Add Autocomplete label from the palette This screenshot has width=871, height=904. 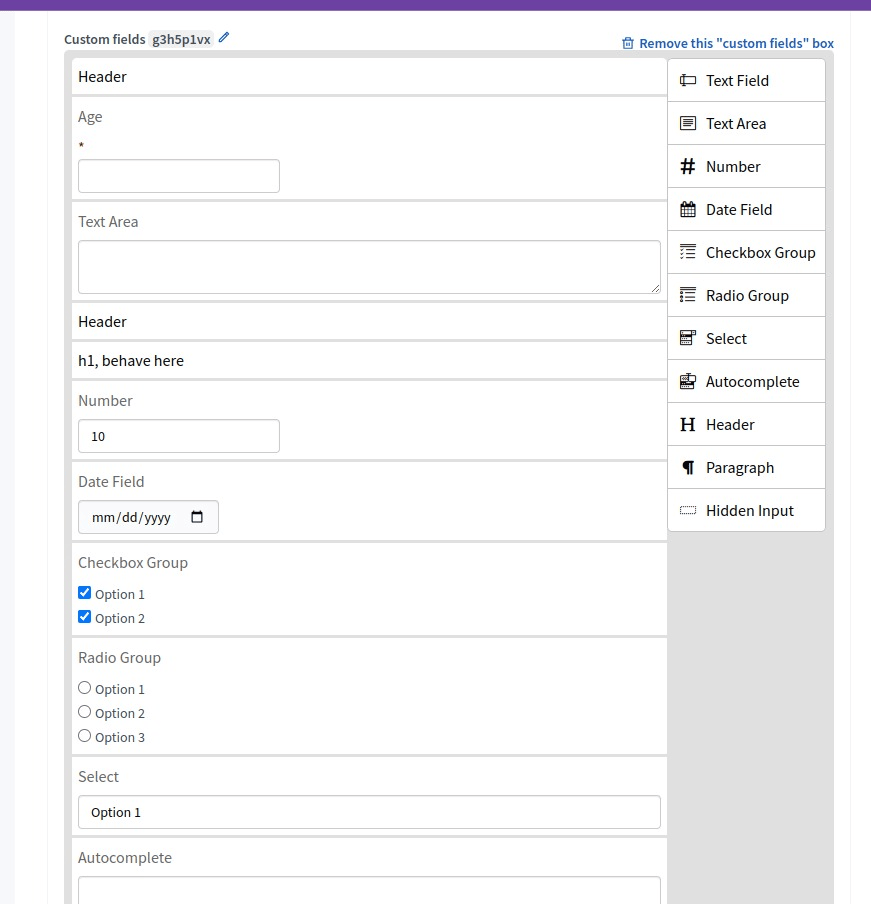coord(753,382)
